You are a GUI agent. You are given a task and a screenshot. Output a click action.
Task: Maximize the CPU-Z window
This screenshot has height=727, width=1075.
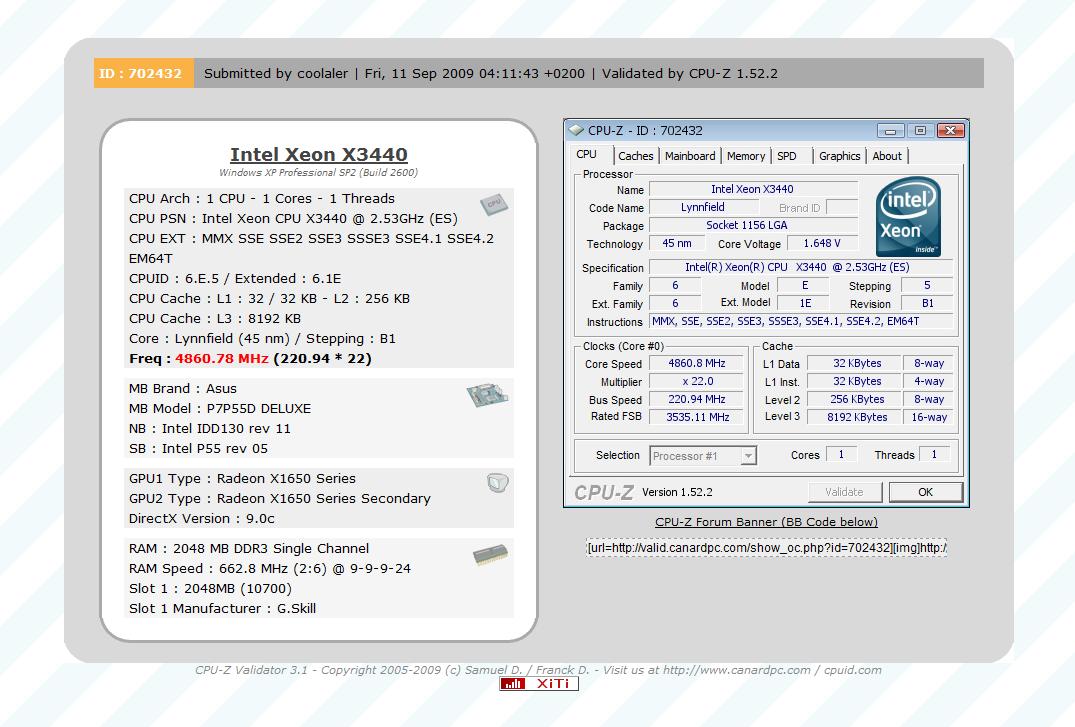coord(921,130)
